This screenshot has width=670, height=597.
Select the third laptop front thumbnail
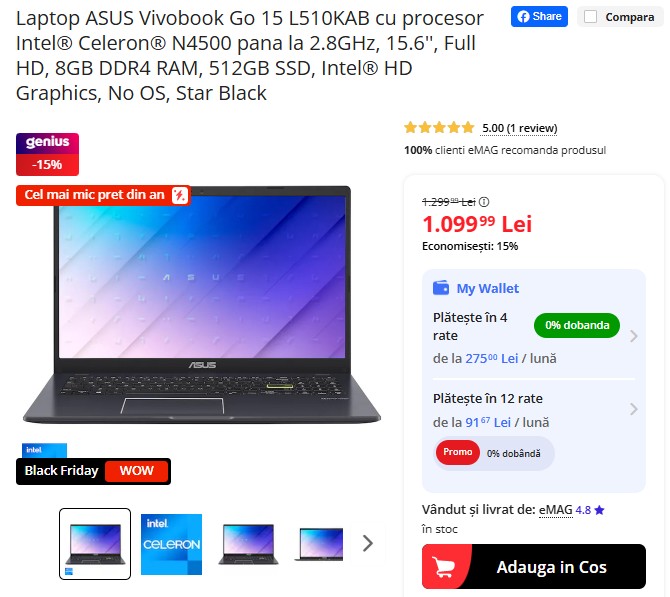(248, 544)
